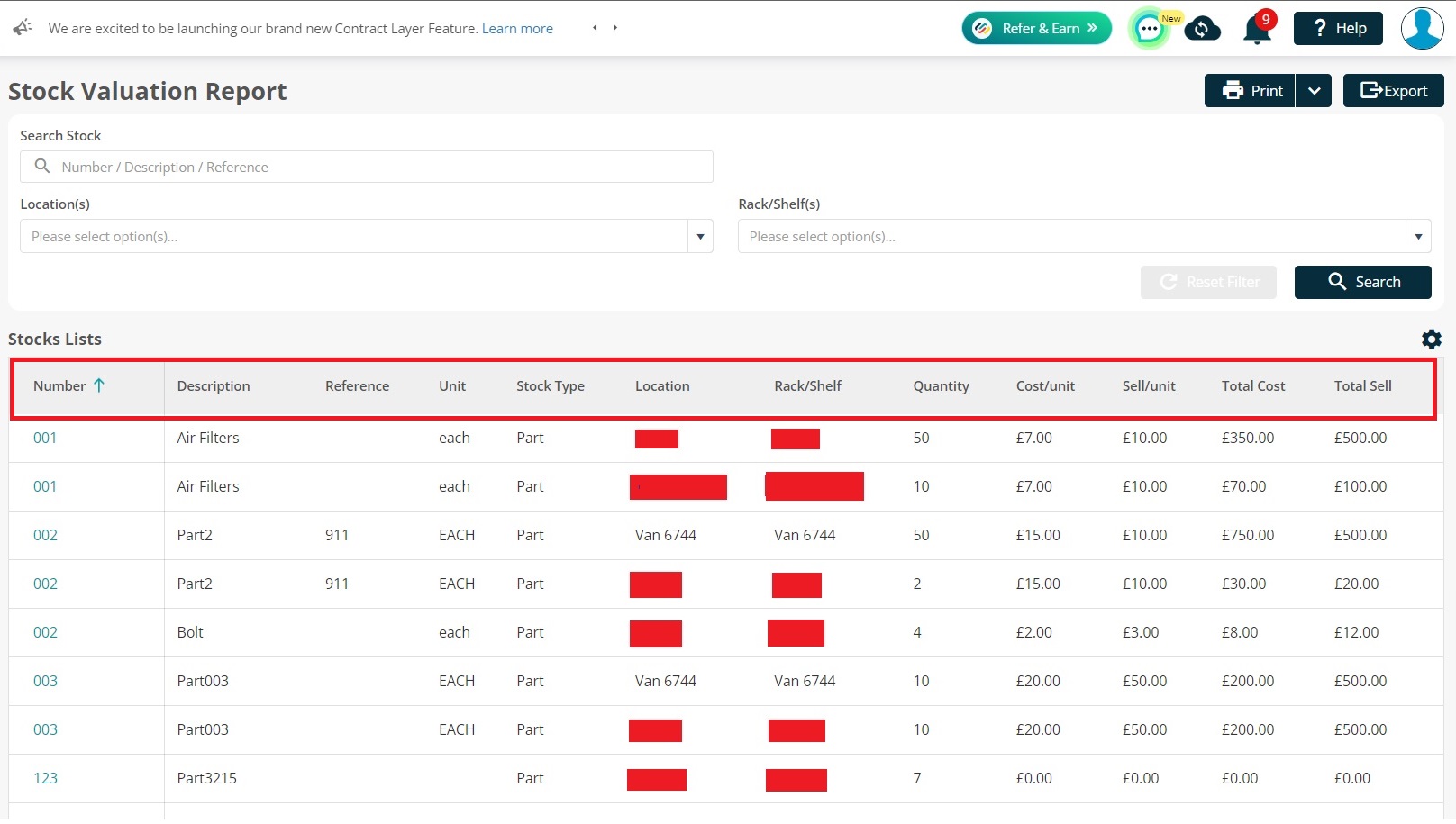Sort by Total Cost column header
Viewport: 1456px width, 824px height.
[x=1253, y=385]
